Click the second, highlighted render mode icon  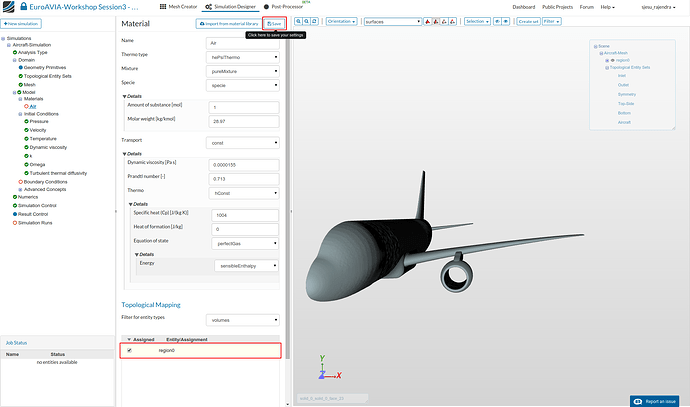point(436,21)
